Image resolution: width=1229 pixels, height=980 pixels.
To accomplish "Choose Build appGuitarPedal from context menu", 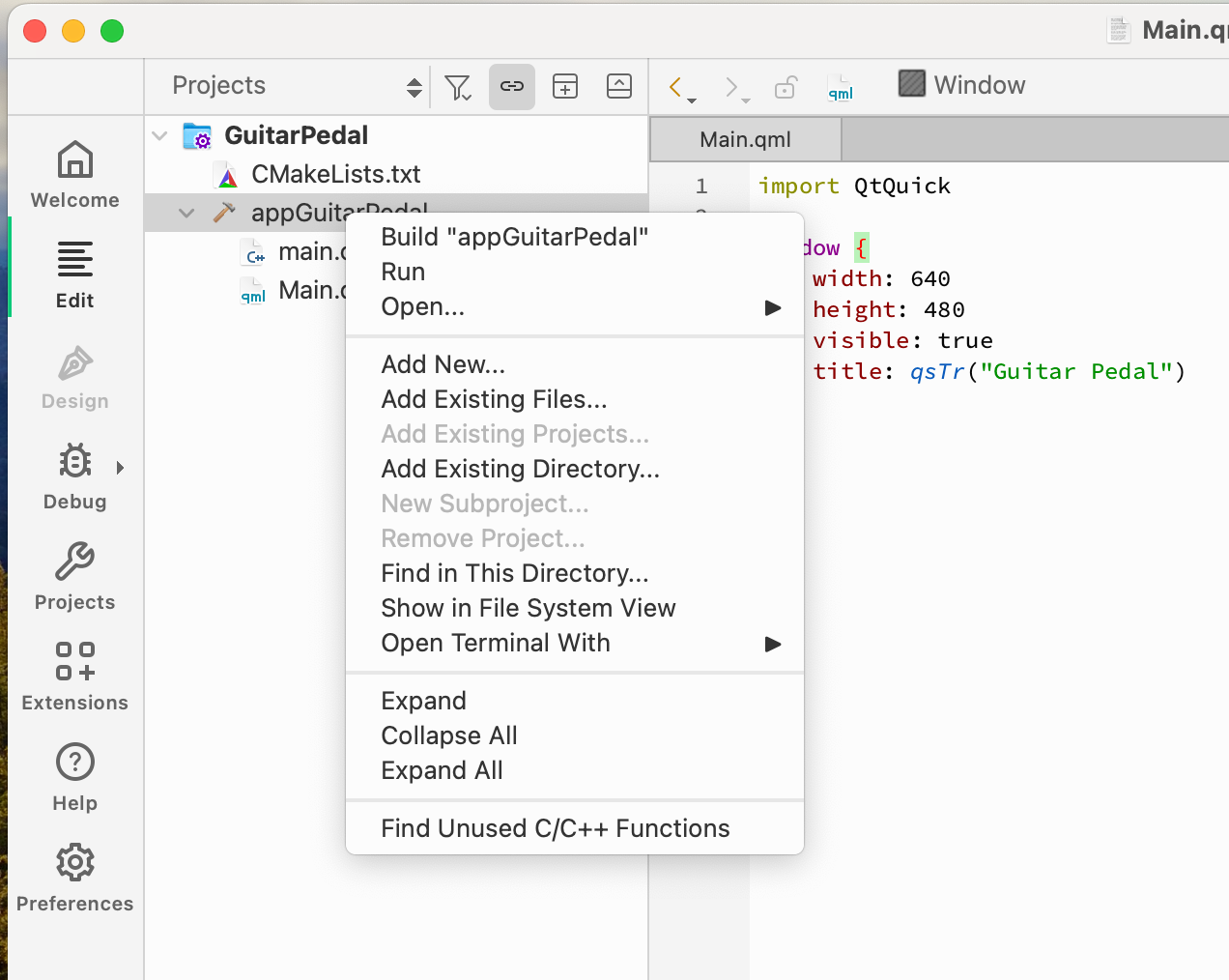I will pos(515,235).
